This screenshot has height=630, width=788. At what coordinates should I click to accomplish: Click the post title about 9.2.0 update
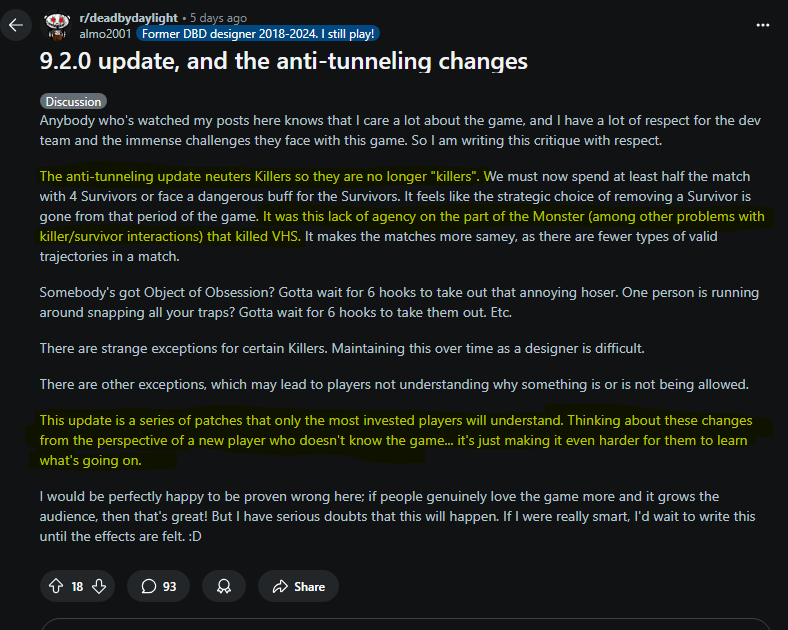tap(283, 61)
